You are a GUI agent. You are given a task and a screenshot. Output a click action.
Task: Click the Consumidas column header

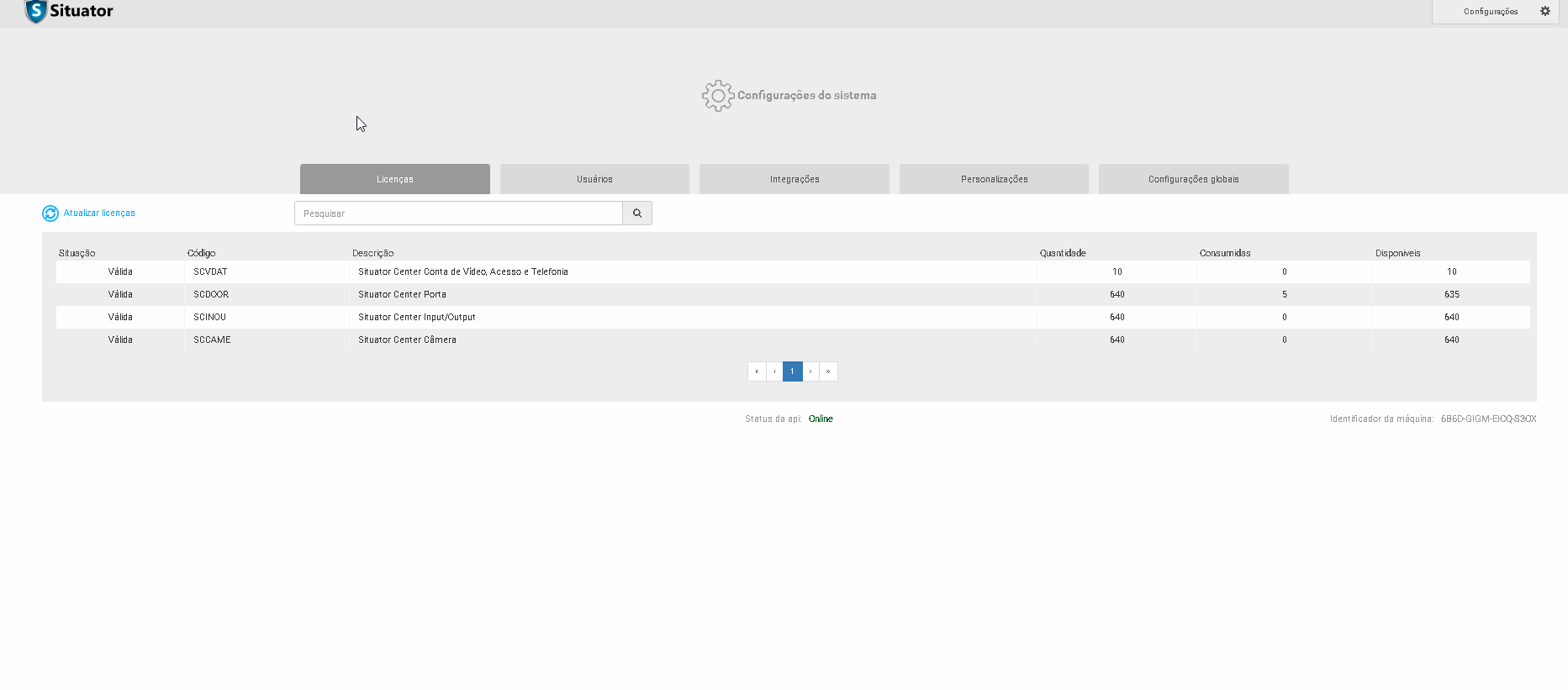1225,253
